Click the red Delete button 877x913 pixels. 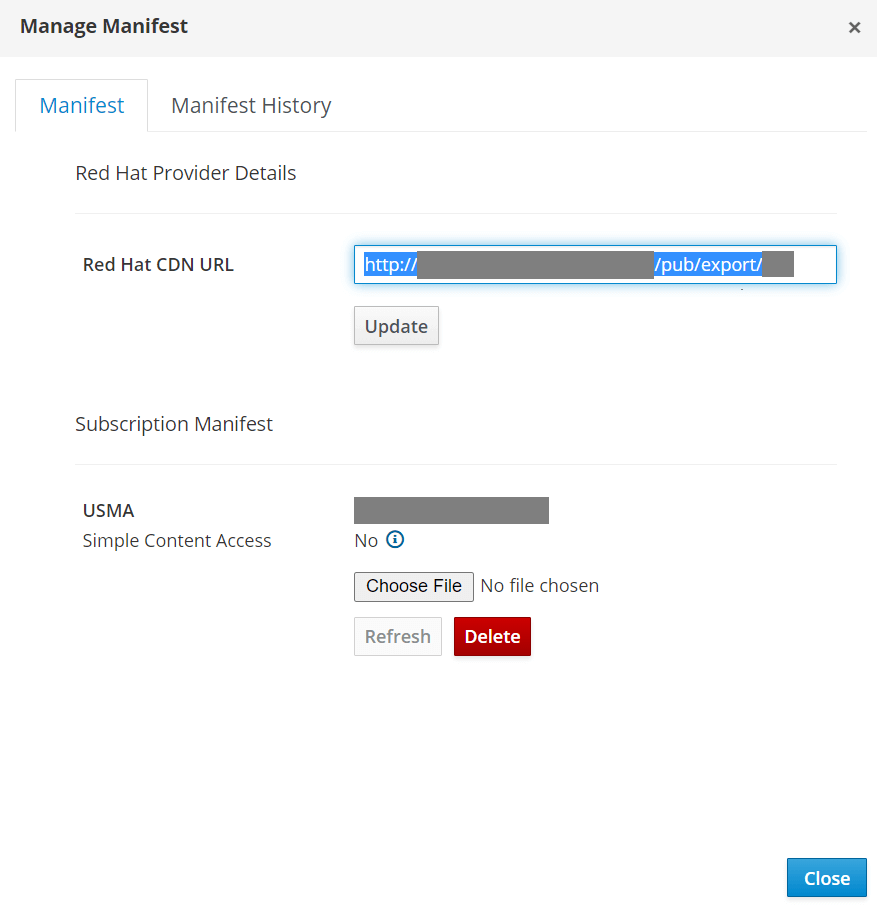click(x=492, y=637)
